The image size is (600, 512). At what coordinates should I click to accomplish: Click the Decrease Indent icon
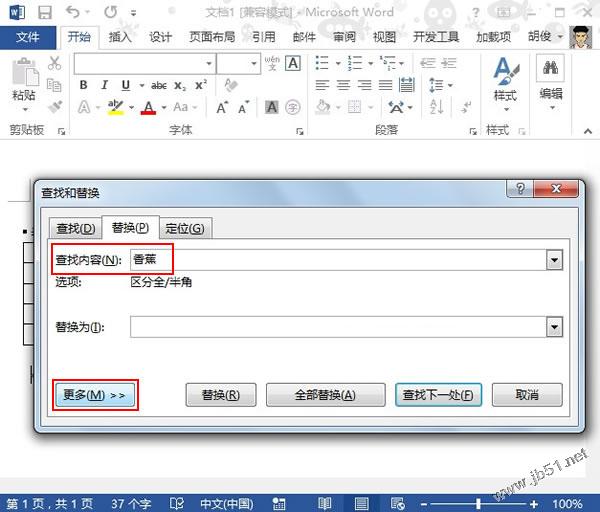[x=427, y=63]
